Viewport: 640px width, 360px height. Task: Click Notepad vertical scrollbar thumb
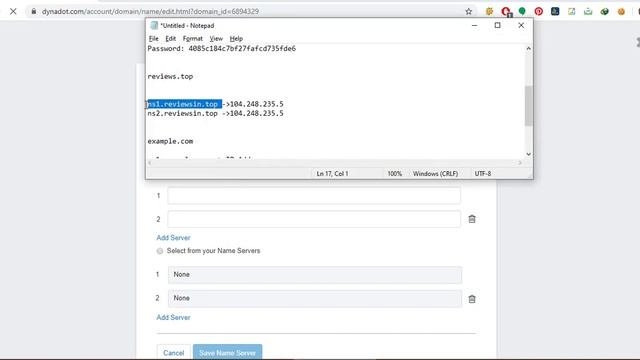[x=529, y=106]
